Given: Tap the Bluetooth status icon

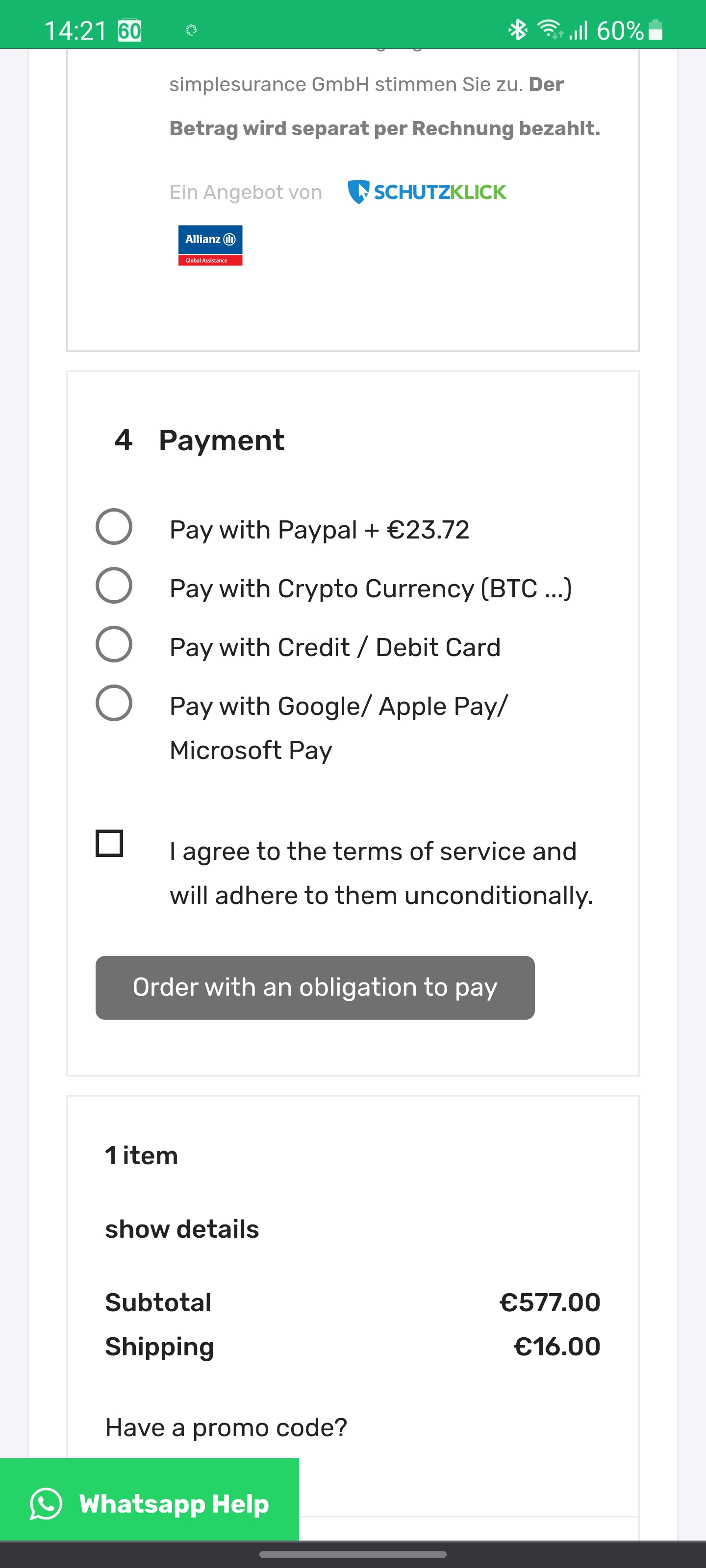Looking at the screenshot, I should coord(518,29).
